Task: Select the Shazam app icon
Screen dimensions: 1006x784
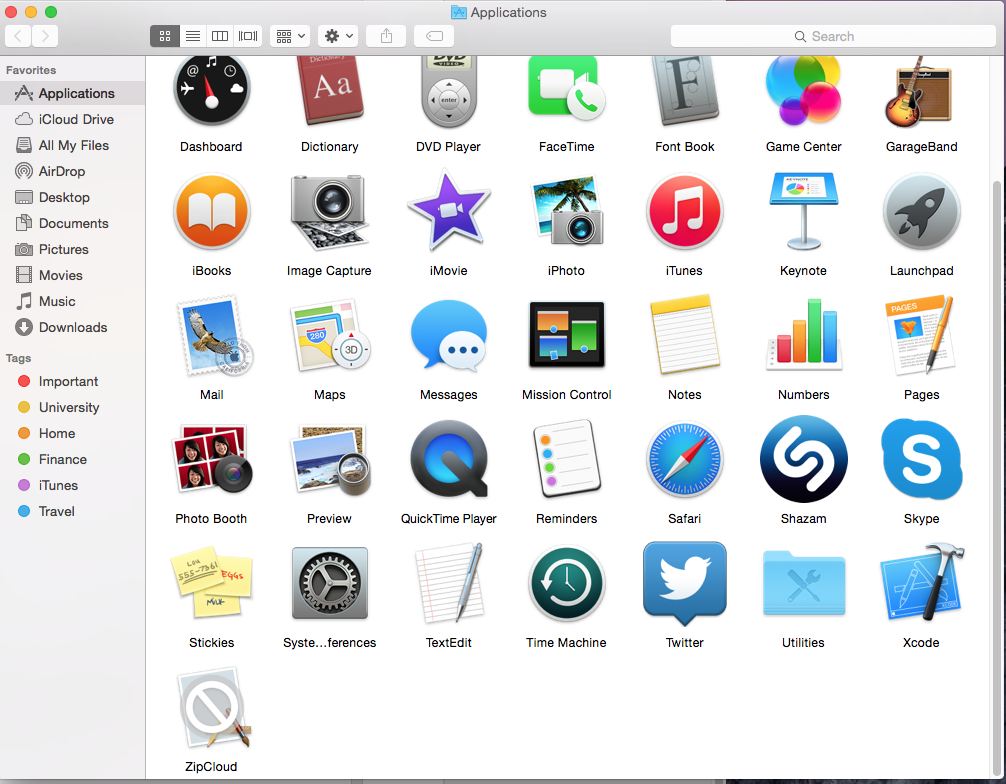Action: coord(803,459)
